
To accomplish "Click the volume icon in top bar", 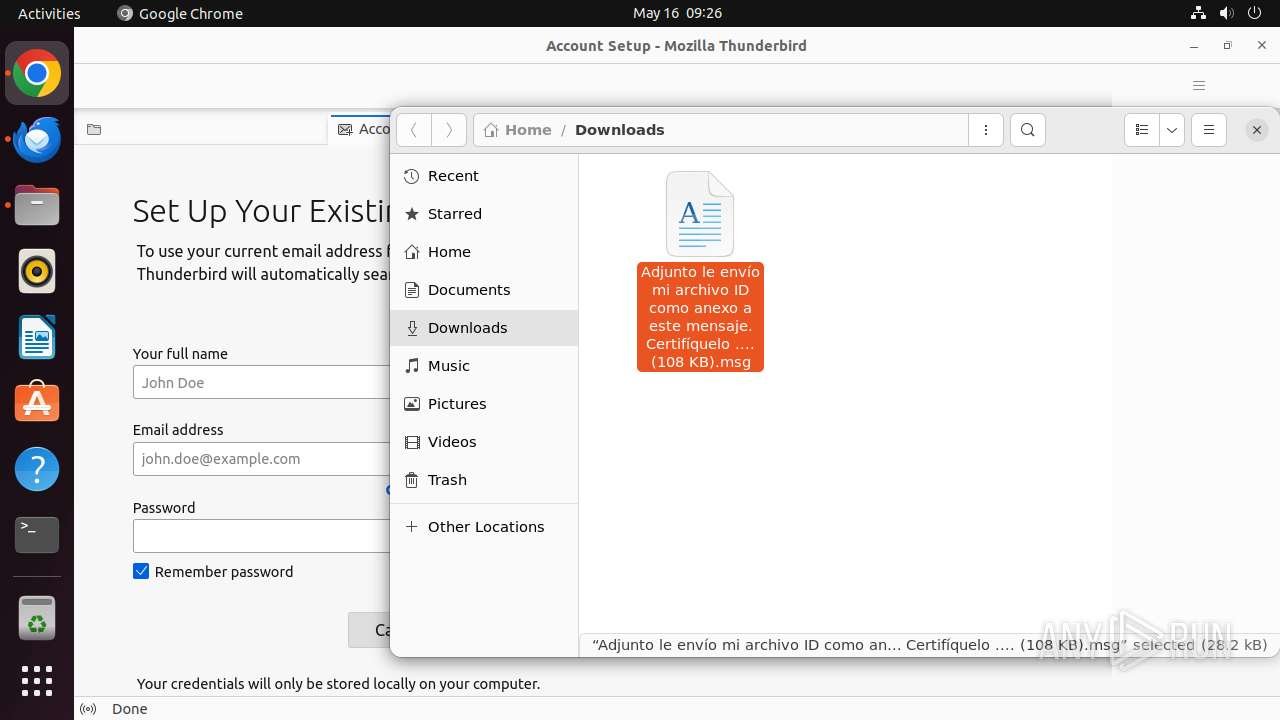I will (1226, 13).
